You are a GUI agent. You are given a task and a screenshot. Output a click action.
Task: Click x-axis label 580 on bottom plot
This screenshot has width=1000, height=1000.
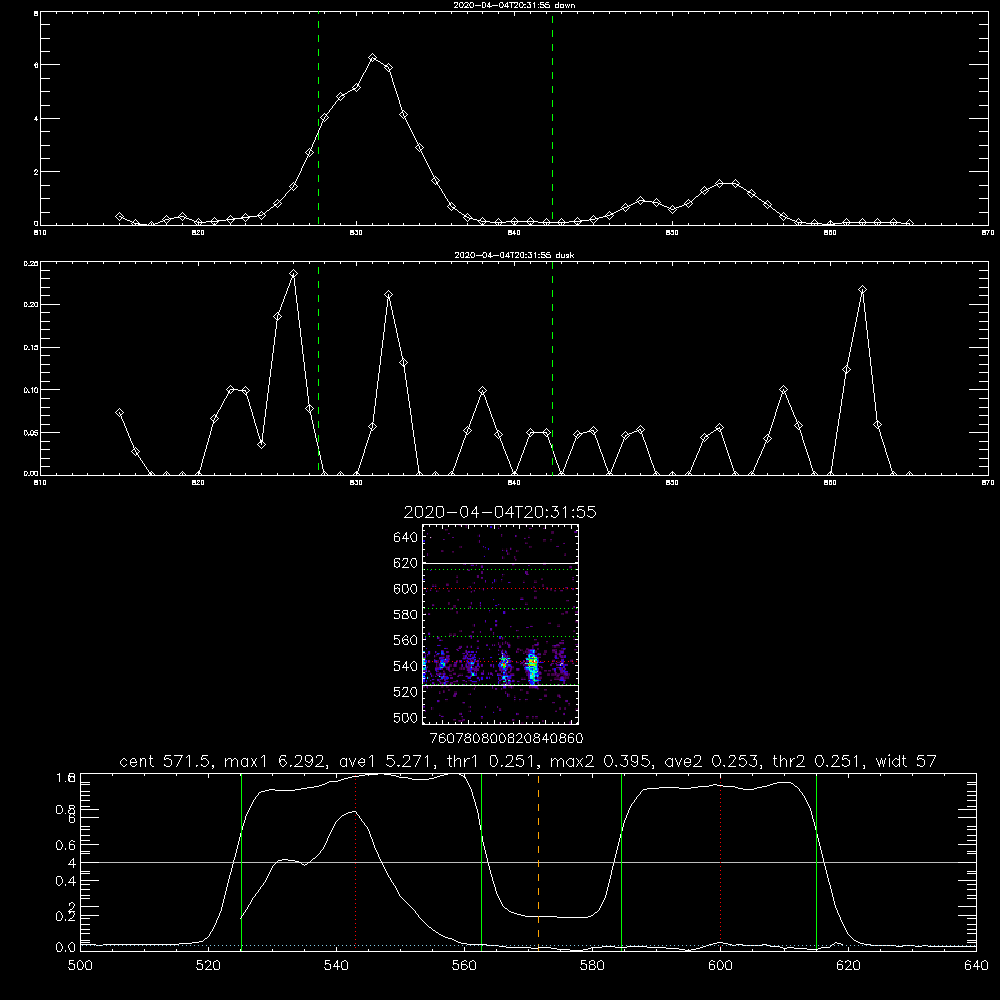[x=592, y=966]
